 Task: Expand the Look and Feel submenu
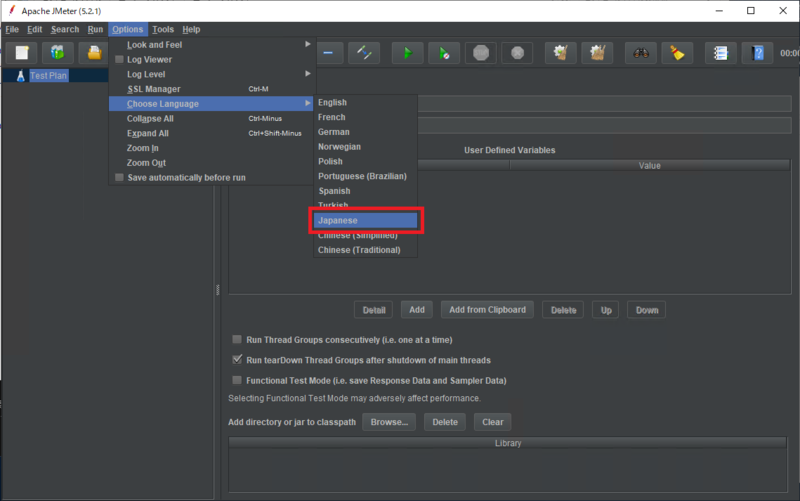(x=211, y=44)
